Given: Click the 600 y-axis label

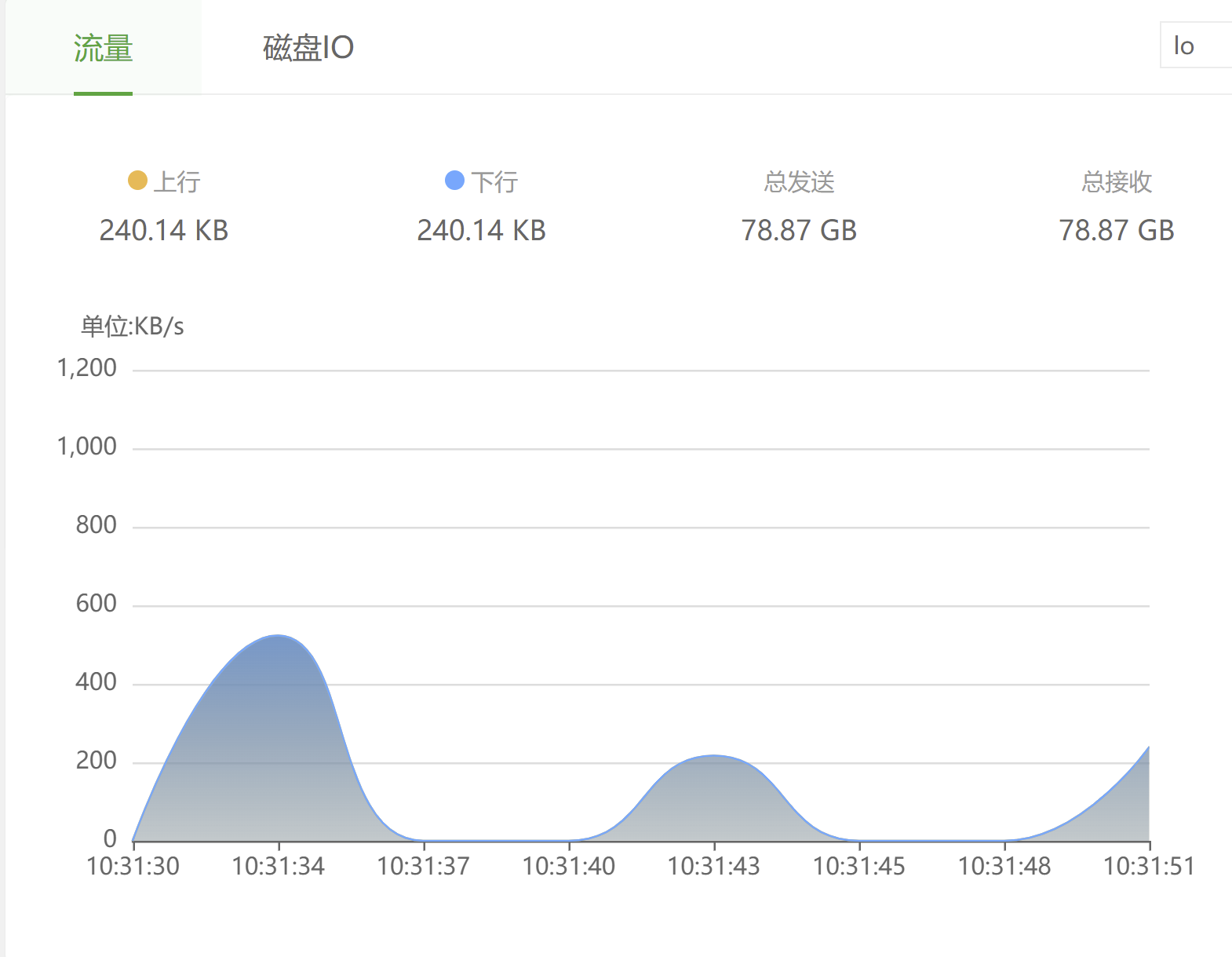Looking at the screenshot, I should 97,603.
